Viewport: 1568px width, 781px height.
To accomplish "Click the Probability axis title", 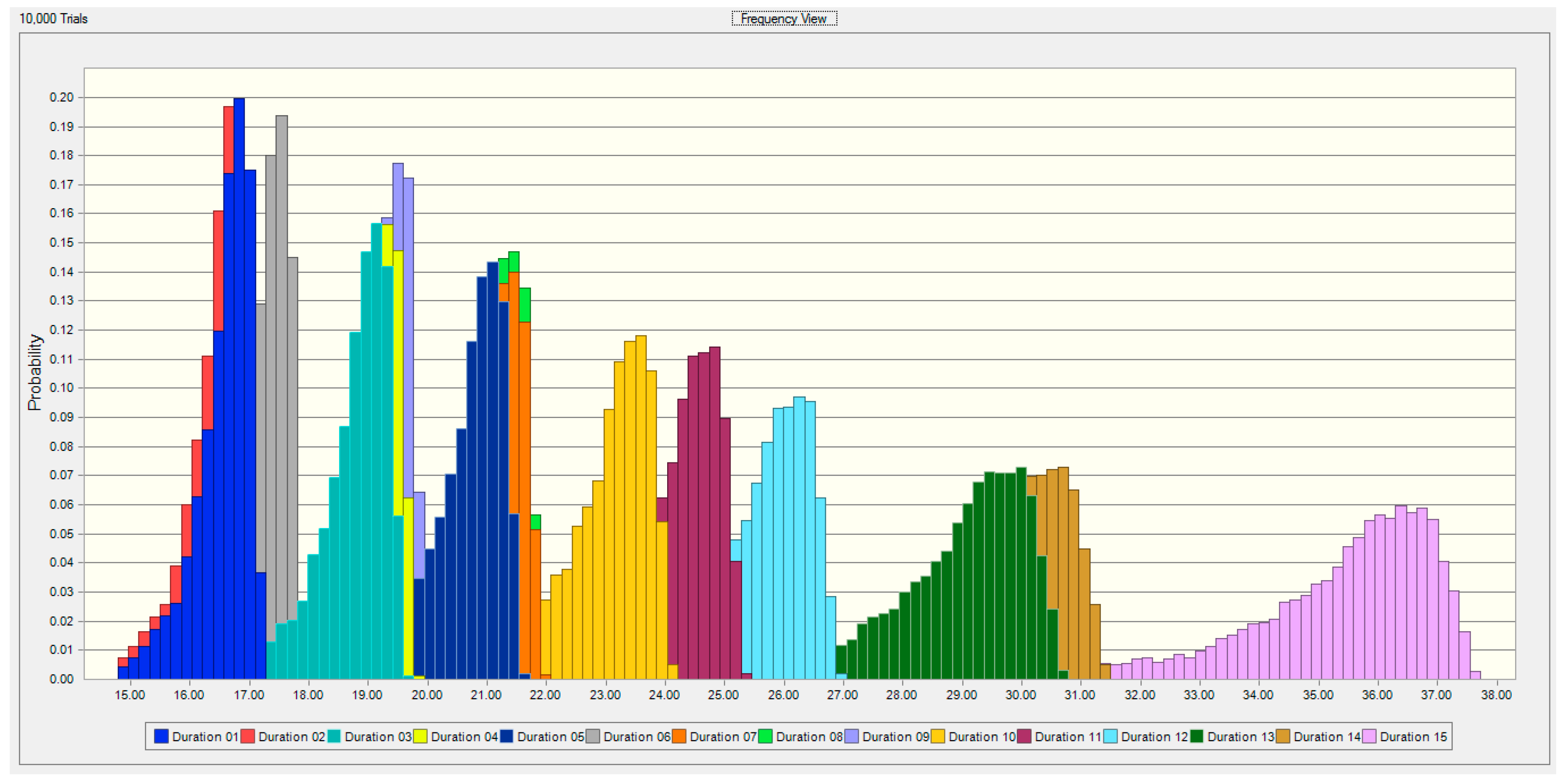I will pyautogui.click(x=35, y=372).
